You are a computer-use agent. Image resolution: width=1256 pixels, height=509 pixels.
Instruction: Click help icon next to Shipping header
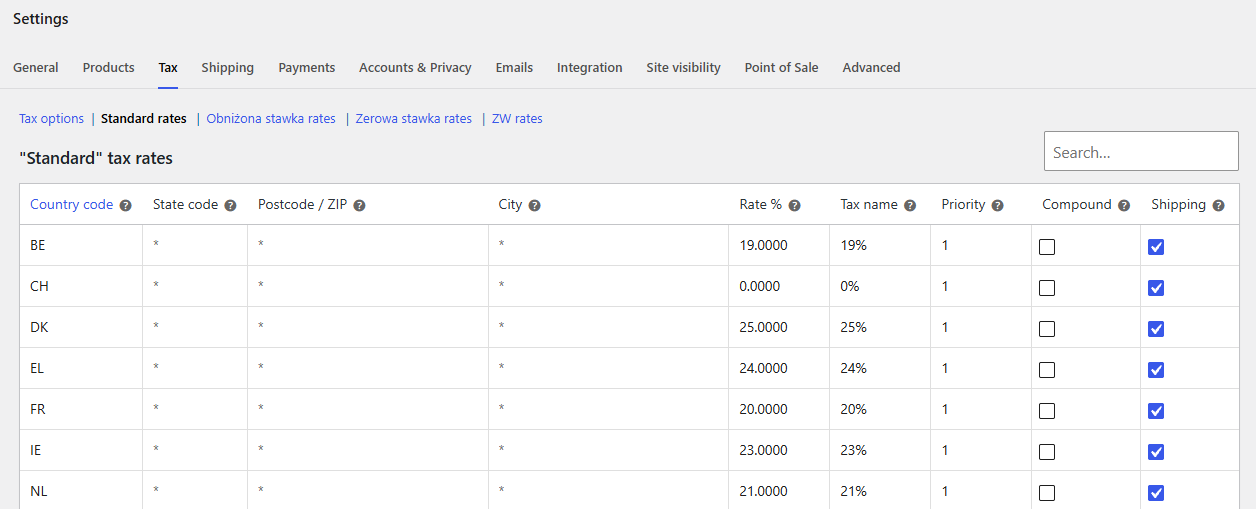point(1218,205)
